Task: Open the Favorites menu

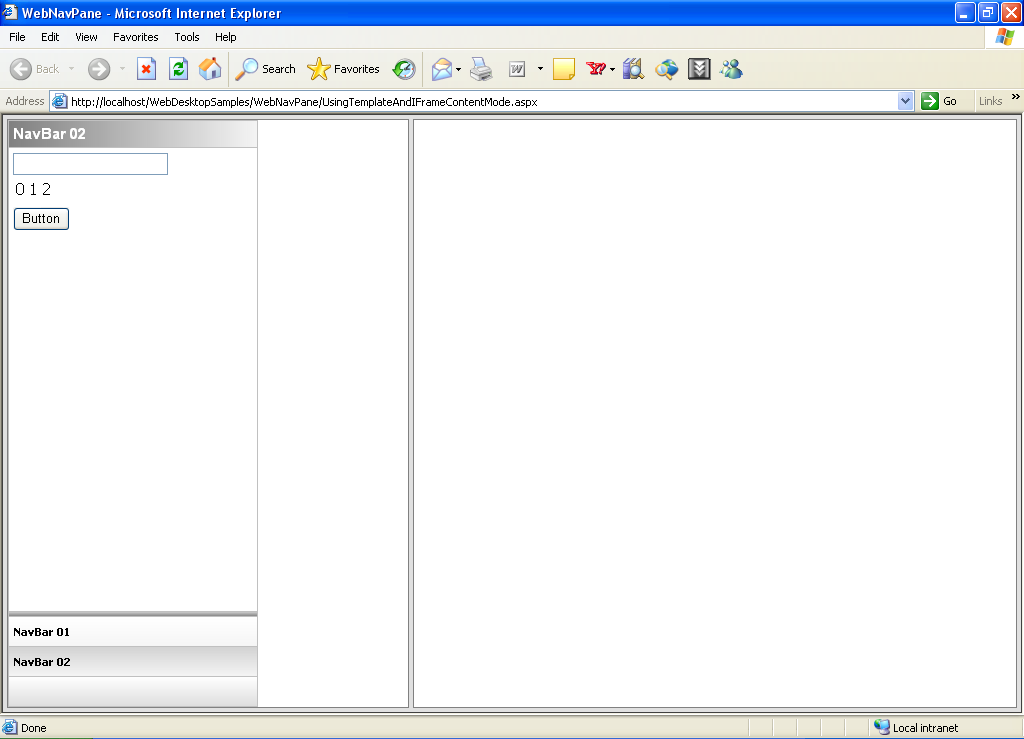Action: [135, 37]
